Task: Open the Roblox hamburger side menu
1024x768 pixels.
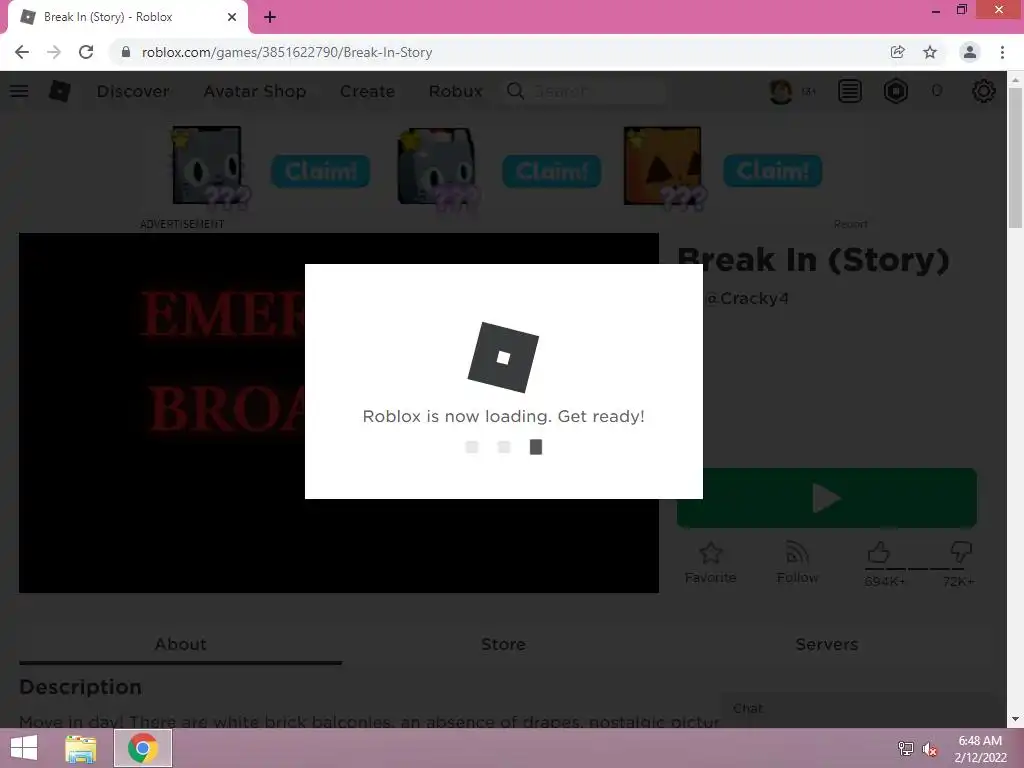Action: (19, 91)
